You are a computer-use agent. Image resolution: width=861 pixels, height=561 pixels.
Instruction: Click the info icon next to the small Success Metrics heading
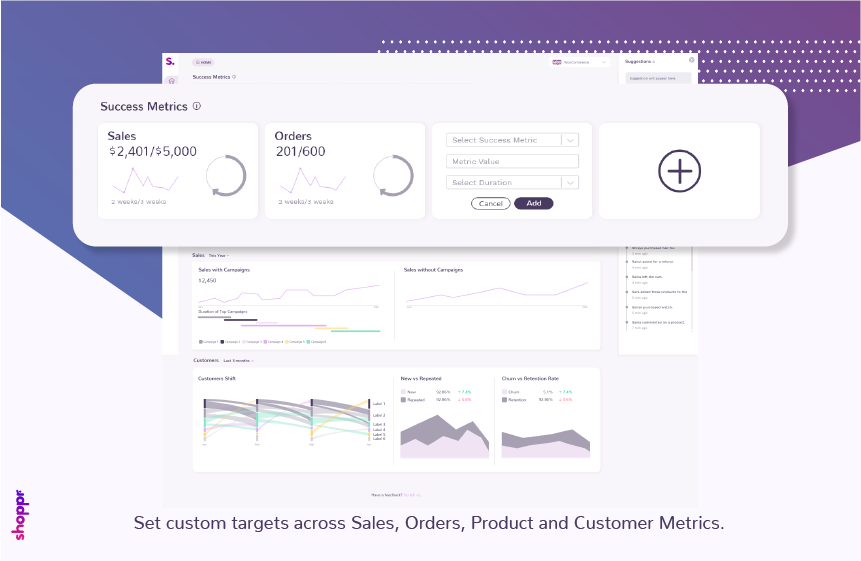pos(234,77)
